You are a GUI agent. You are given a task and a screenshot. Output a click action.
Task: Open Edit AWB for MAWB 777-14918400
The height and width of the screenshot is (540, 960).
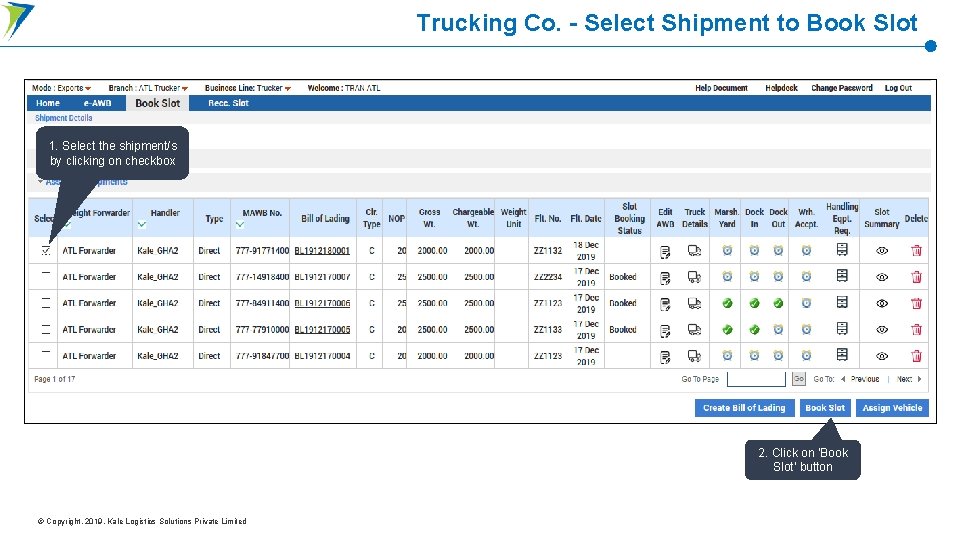click(x=665, y=278)
